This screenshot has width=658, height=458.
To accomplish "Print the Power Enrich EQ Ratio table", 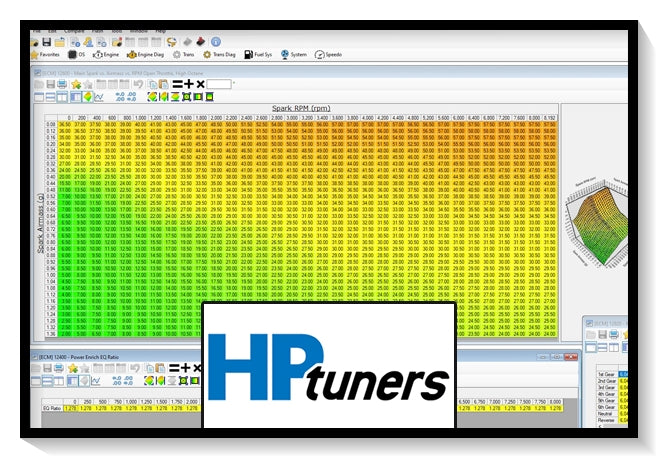I will (59, 369).
